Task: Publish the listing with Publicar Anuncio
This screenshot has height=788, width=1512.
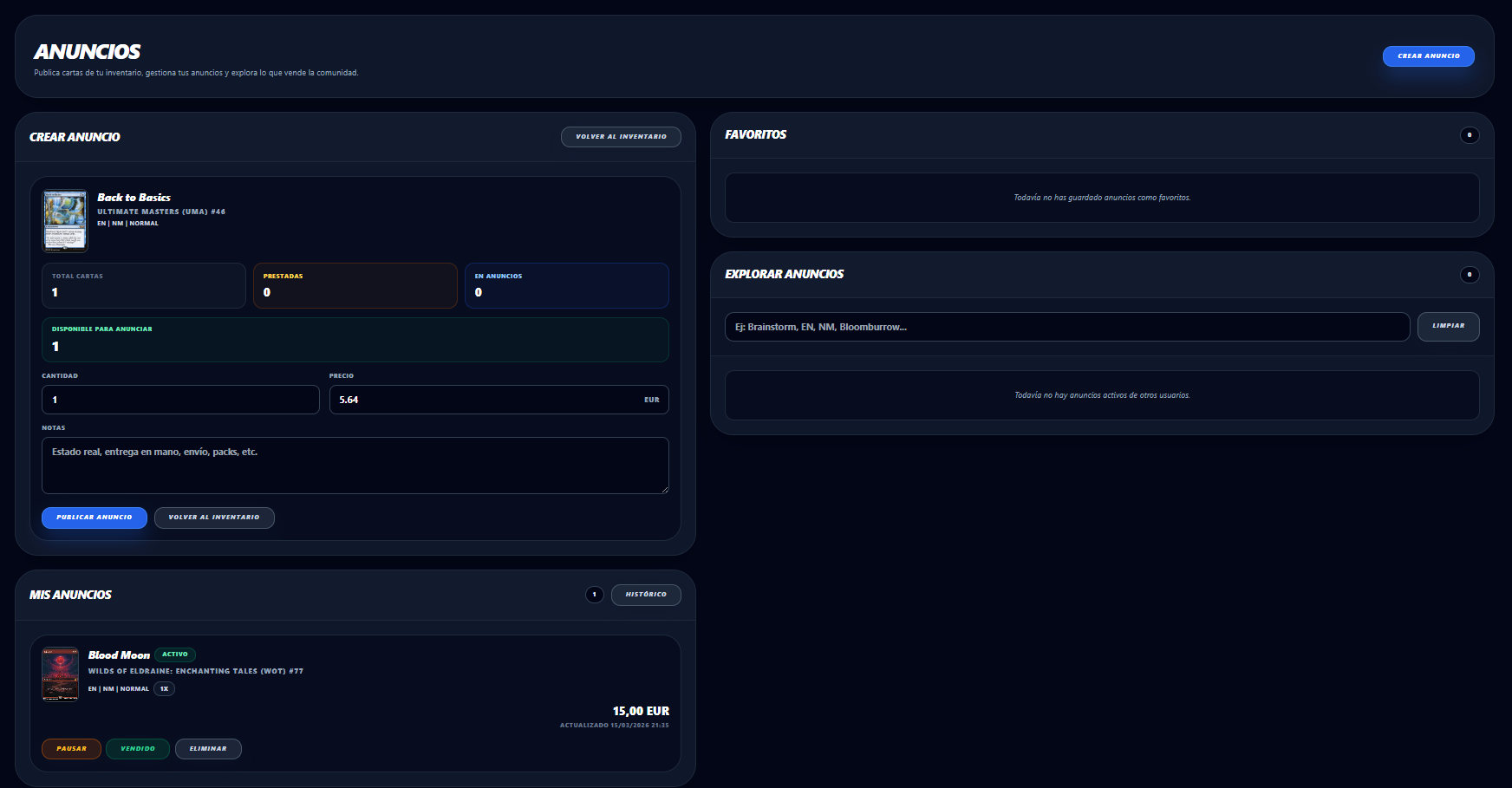Action: pos(94,518)
